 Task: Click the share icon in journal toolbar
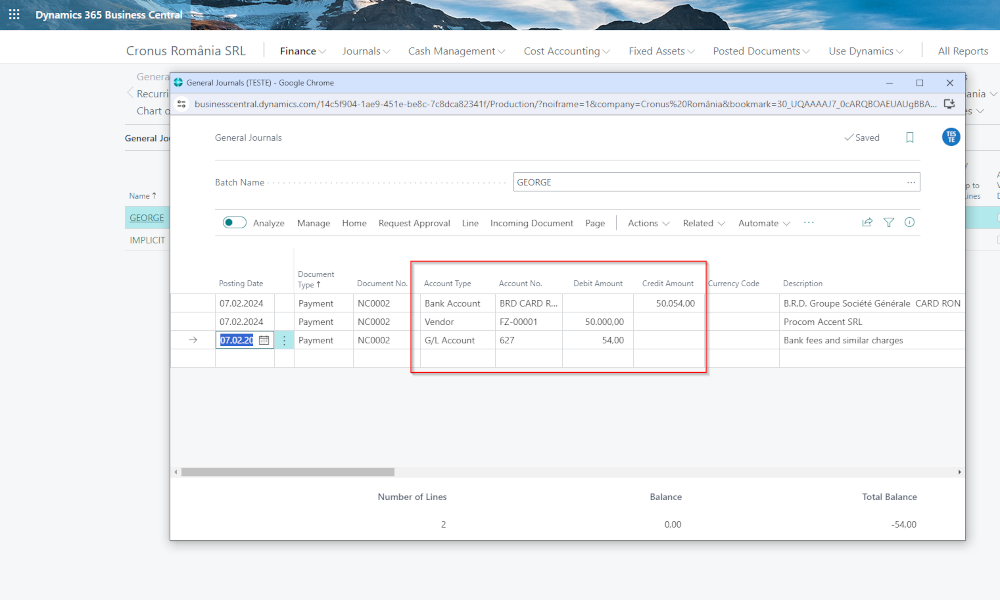(x=867, y=223)
